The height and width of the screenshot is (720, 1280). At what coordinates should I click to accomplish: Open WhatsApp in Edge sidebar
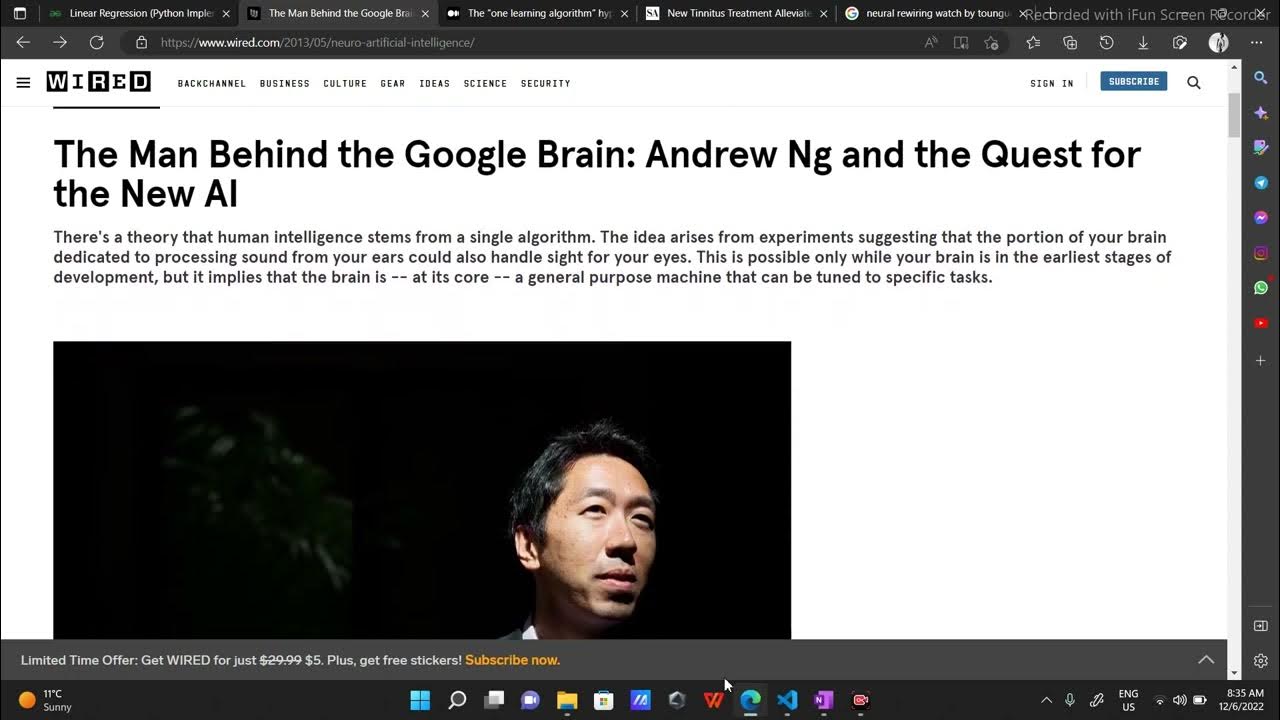coord(1261,288)
